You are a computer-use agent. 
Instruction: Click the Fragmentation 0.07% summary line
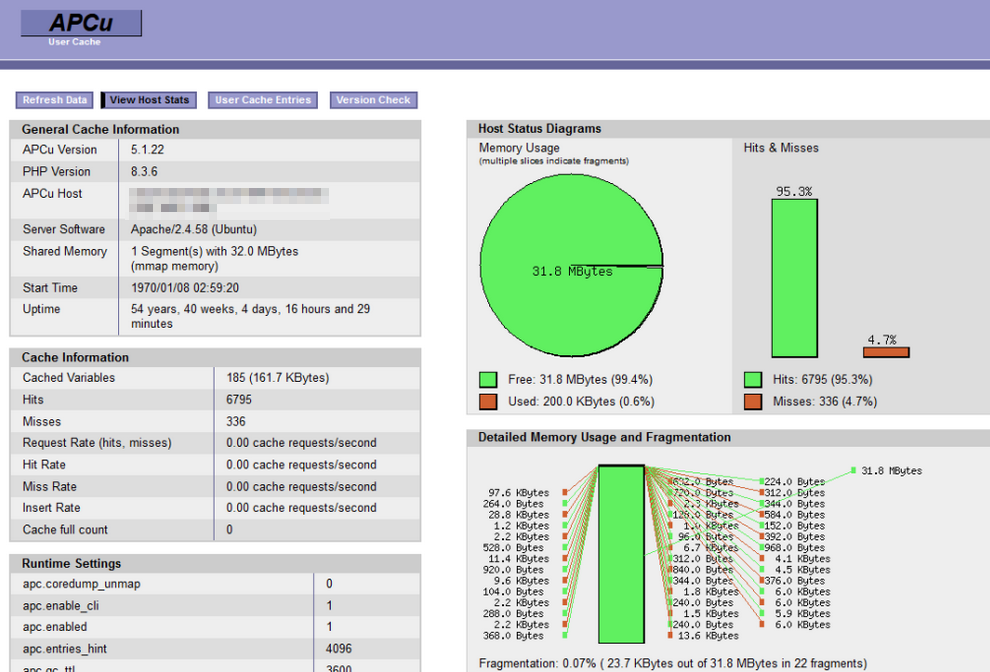pos(672,663)
